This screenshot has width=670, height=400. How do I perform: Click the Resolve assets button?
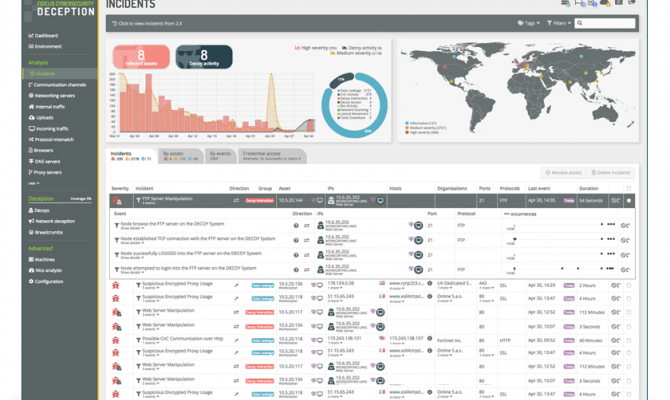coord(563,173)
